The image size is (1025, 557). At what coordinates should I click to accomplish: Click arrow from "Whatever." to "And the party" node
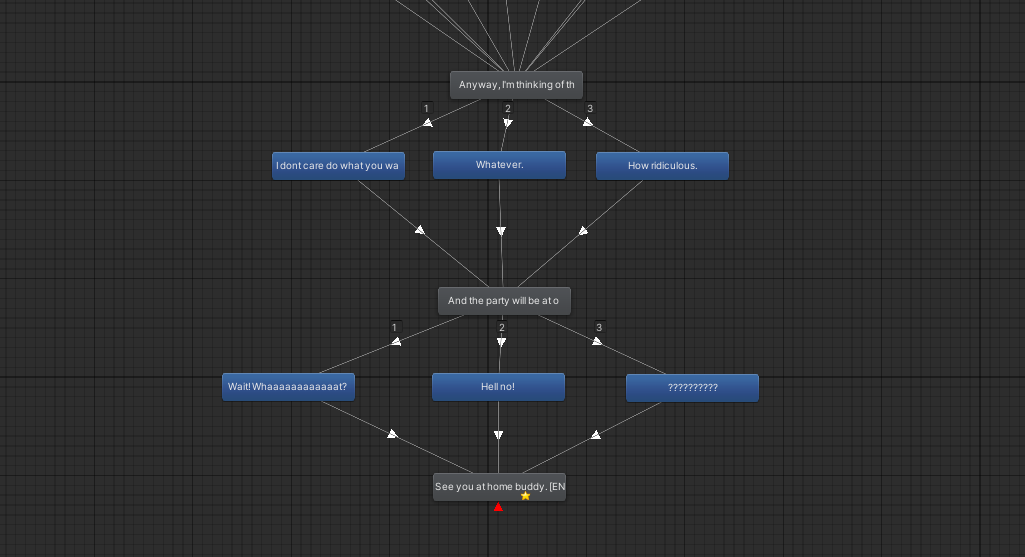pyautogui.click(x=500, y=231)
